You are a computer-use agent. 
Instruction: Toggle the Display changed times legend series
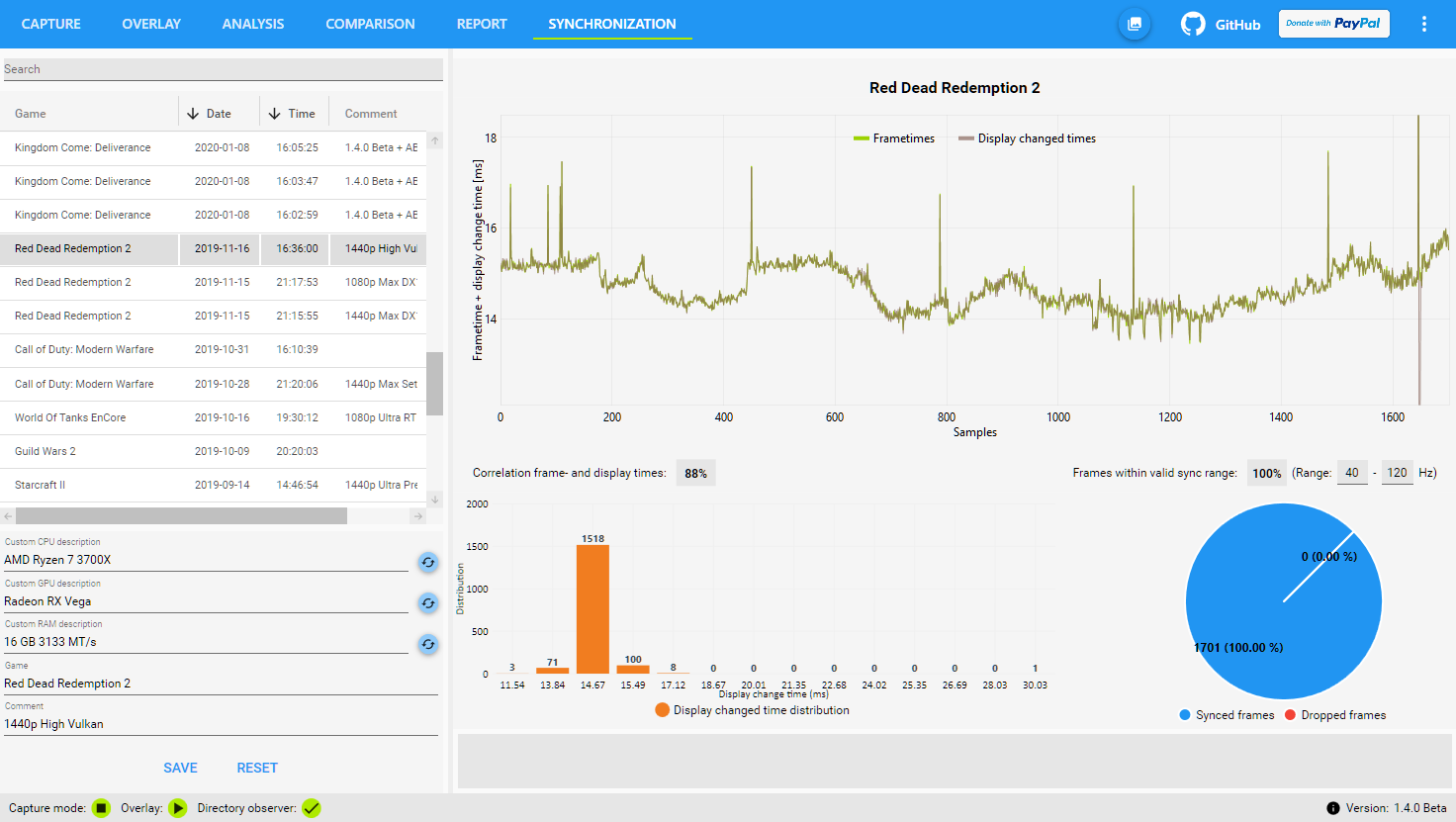(1028, 138)
